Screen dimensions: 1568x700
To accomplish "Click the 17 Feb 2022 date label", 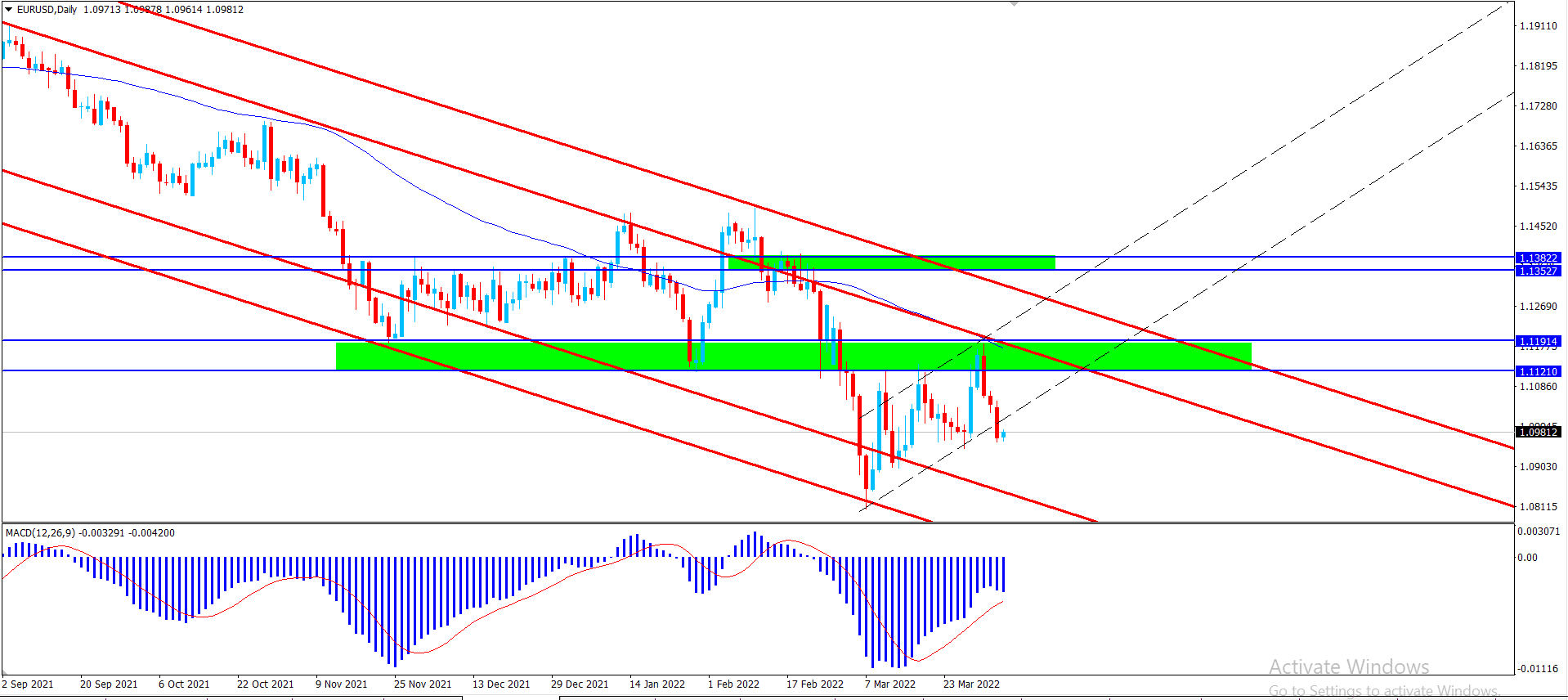I will pyautogui.click(x=815, y=684).
